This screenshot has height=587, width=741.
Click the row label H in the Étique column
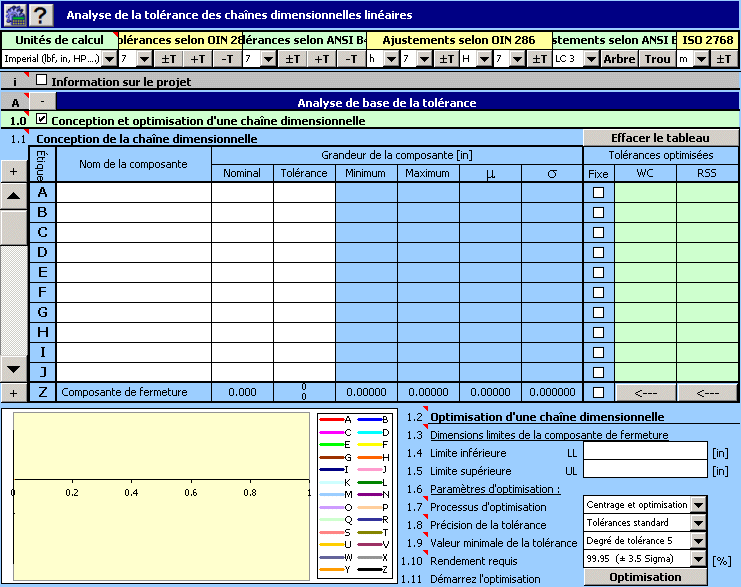pyautogui.click(x=43, y=332)
